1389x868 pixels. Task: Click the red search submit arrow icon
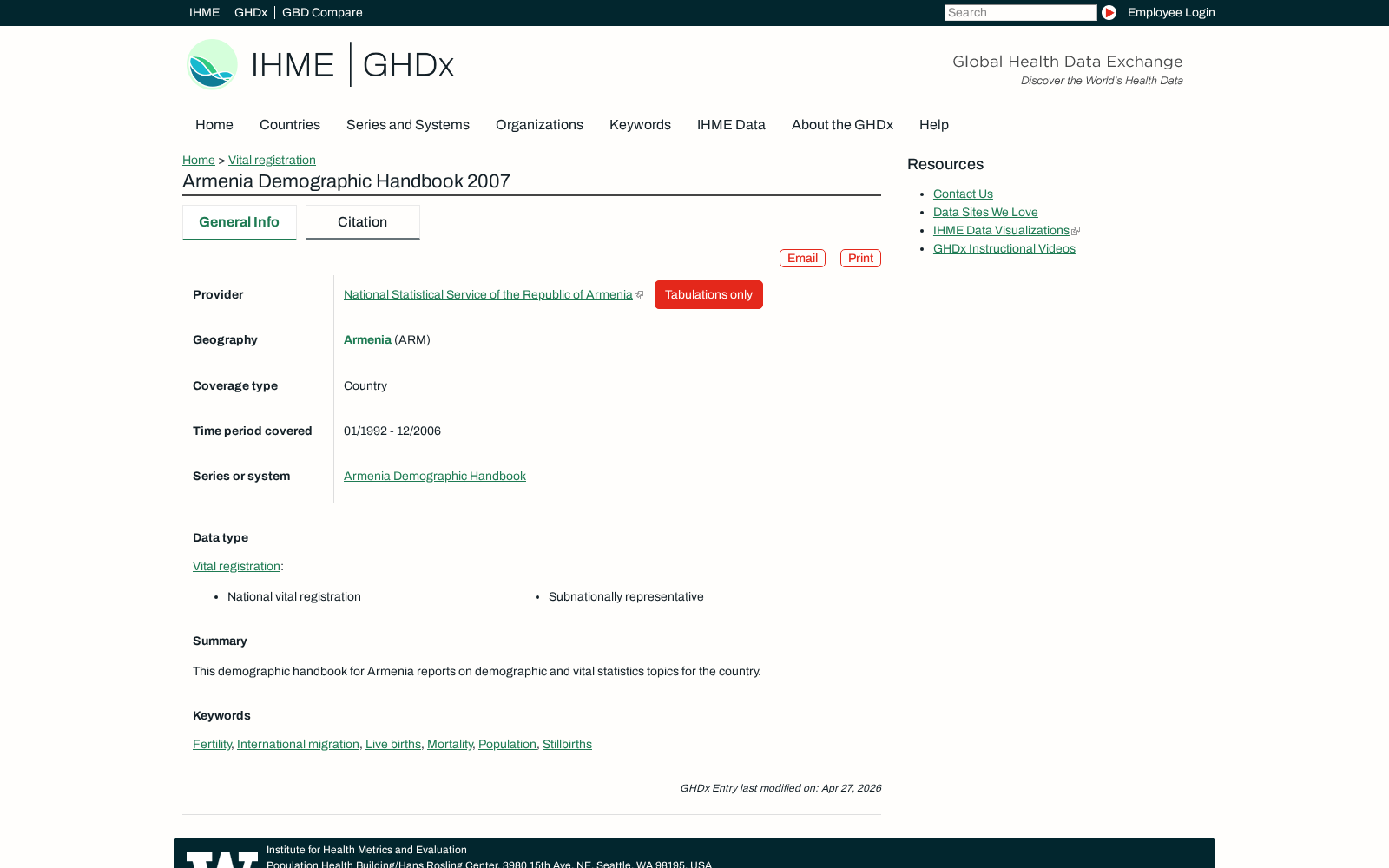pos(1109,12)
